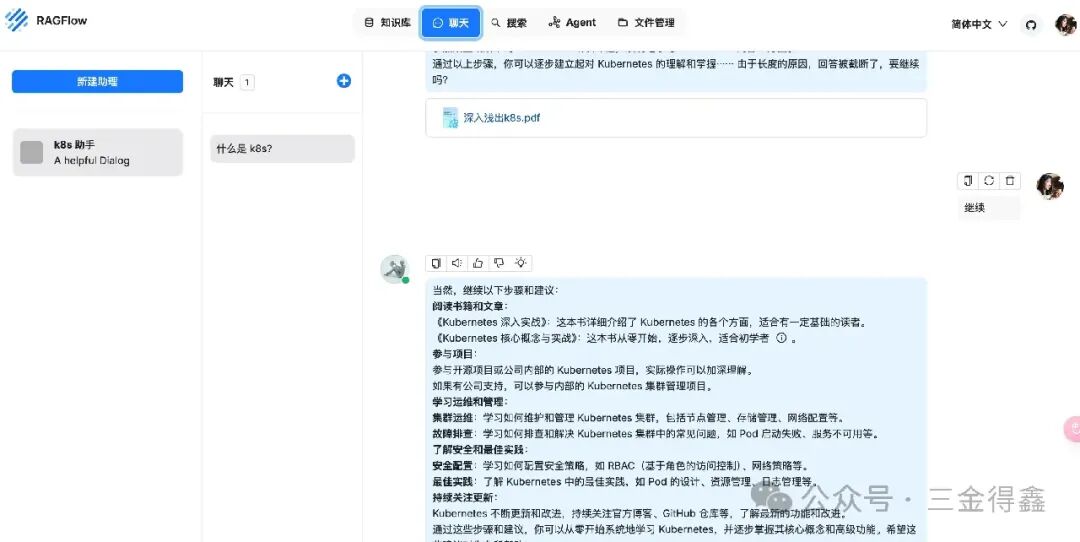The height and width of the screenshot is (542, 1080).
Task: Open the user avatar in header
Action: click(x=1066, y=24)
